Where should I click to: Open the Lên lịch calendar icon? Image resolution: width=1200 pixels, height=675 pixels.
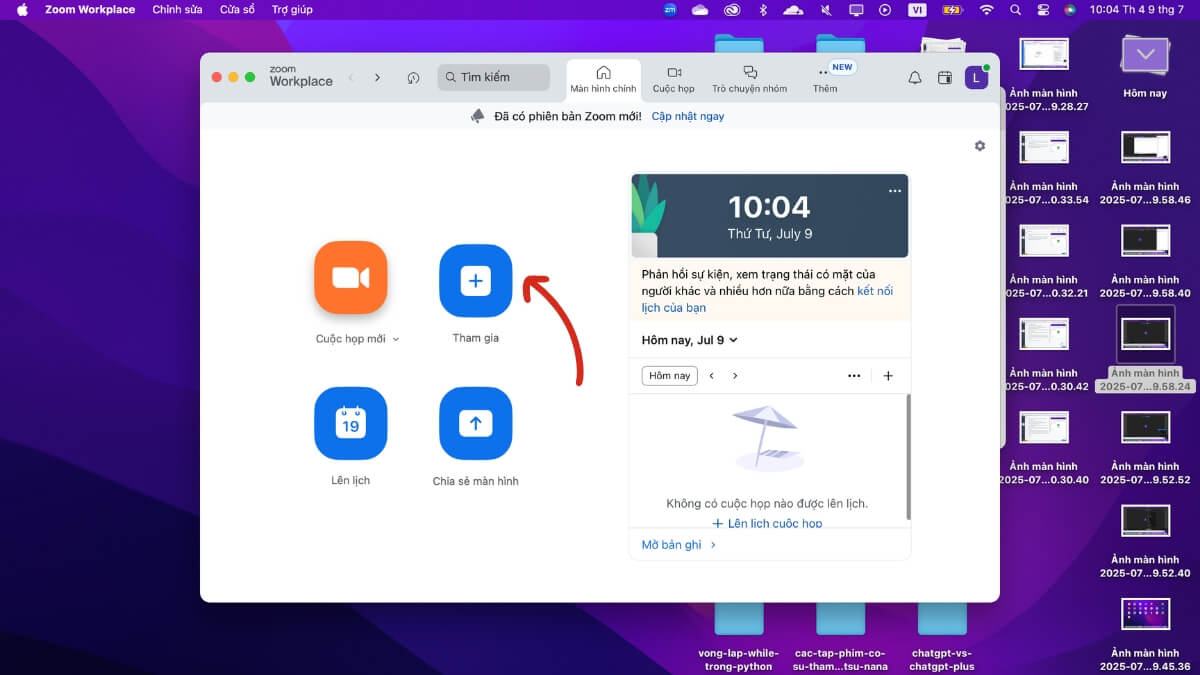pyautogui.click(x=350, y=423)
